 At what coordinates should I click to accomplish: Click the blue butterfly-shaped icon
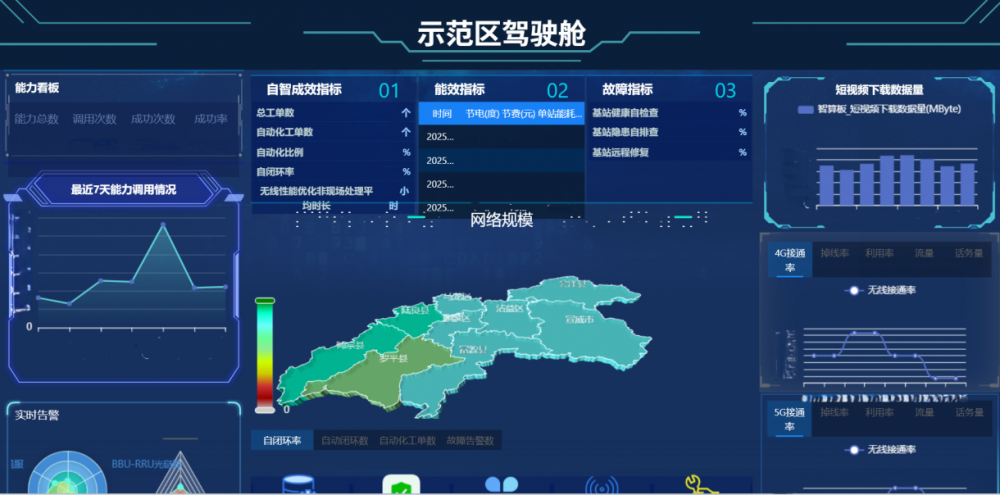pyautogui.click(x=501, y=486)
